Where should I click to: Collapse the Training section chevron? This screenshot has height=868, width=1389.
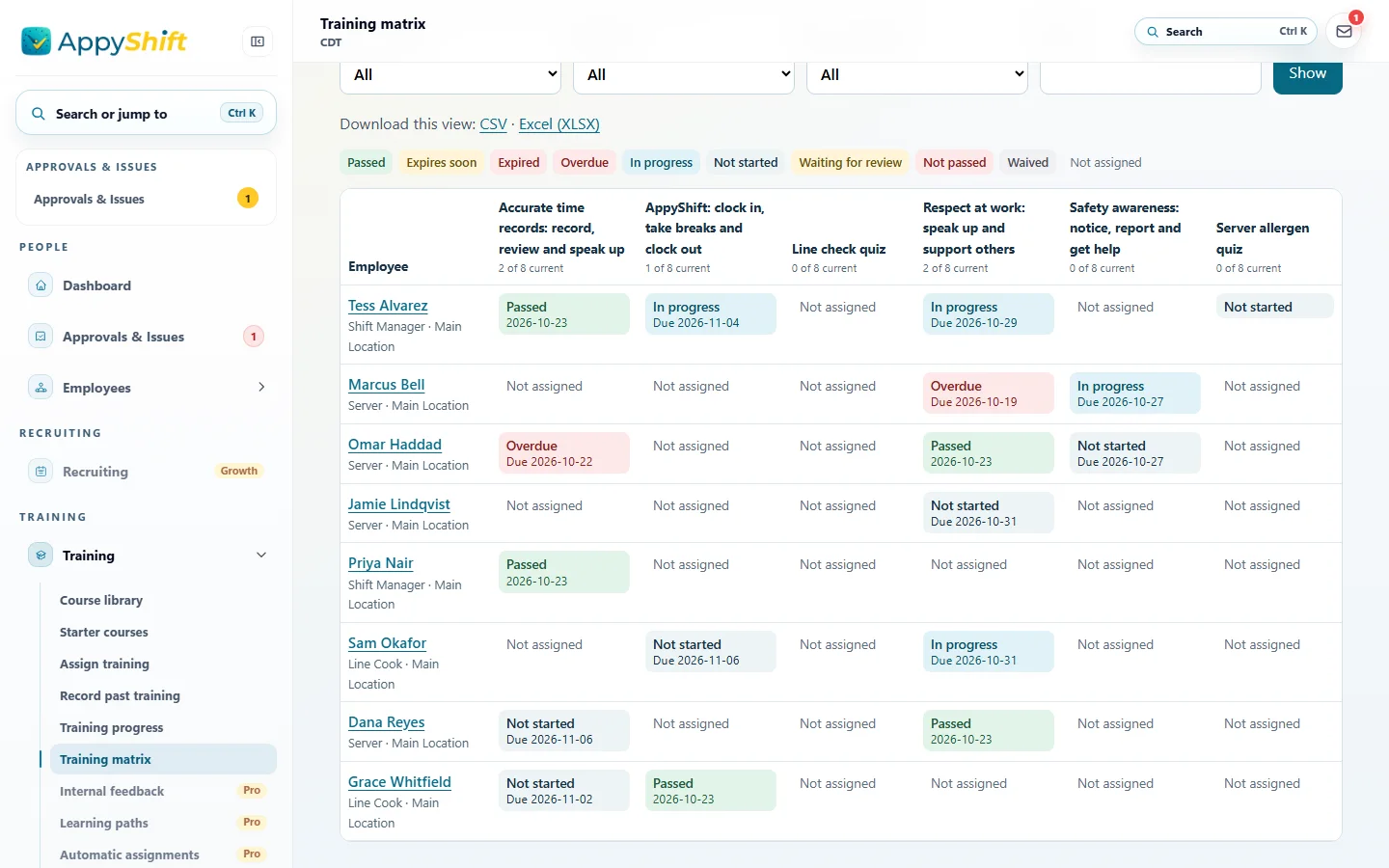[x=261, y=555]
